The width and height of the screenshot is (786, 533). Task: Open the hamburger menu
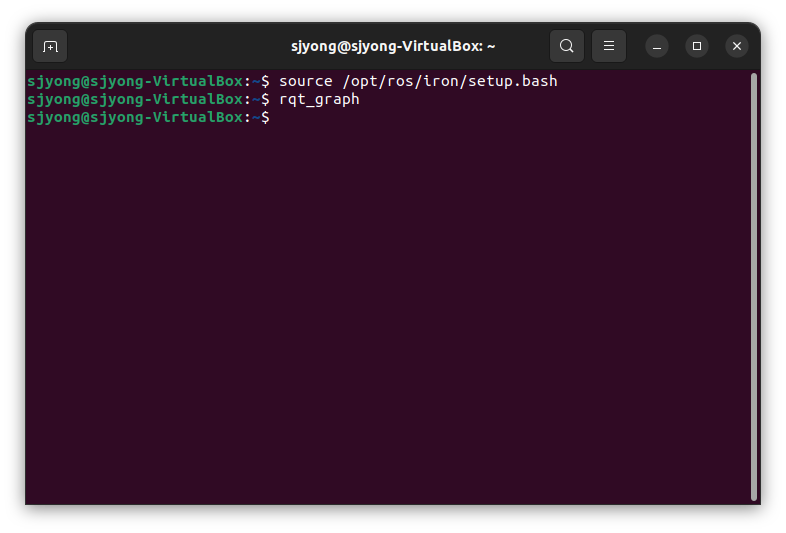[x=609, y=46]
